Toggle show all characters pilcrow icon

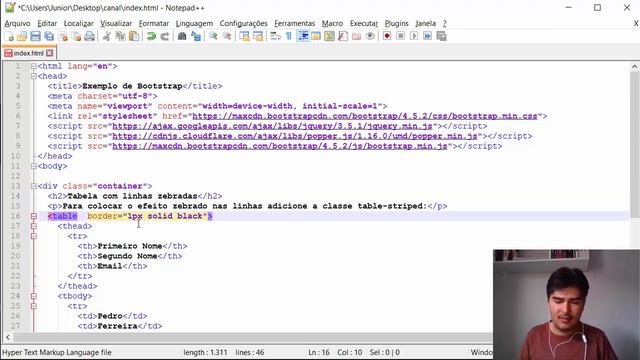point(289,36)
